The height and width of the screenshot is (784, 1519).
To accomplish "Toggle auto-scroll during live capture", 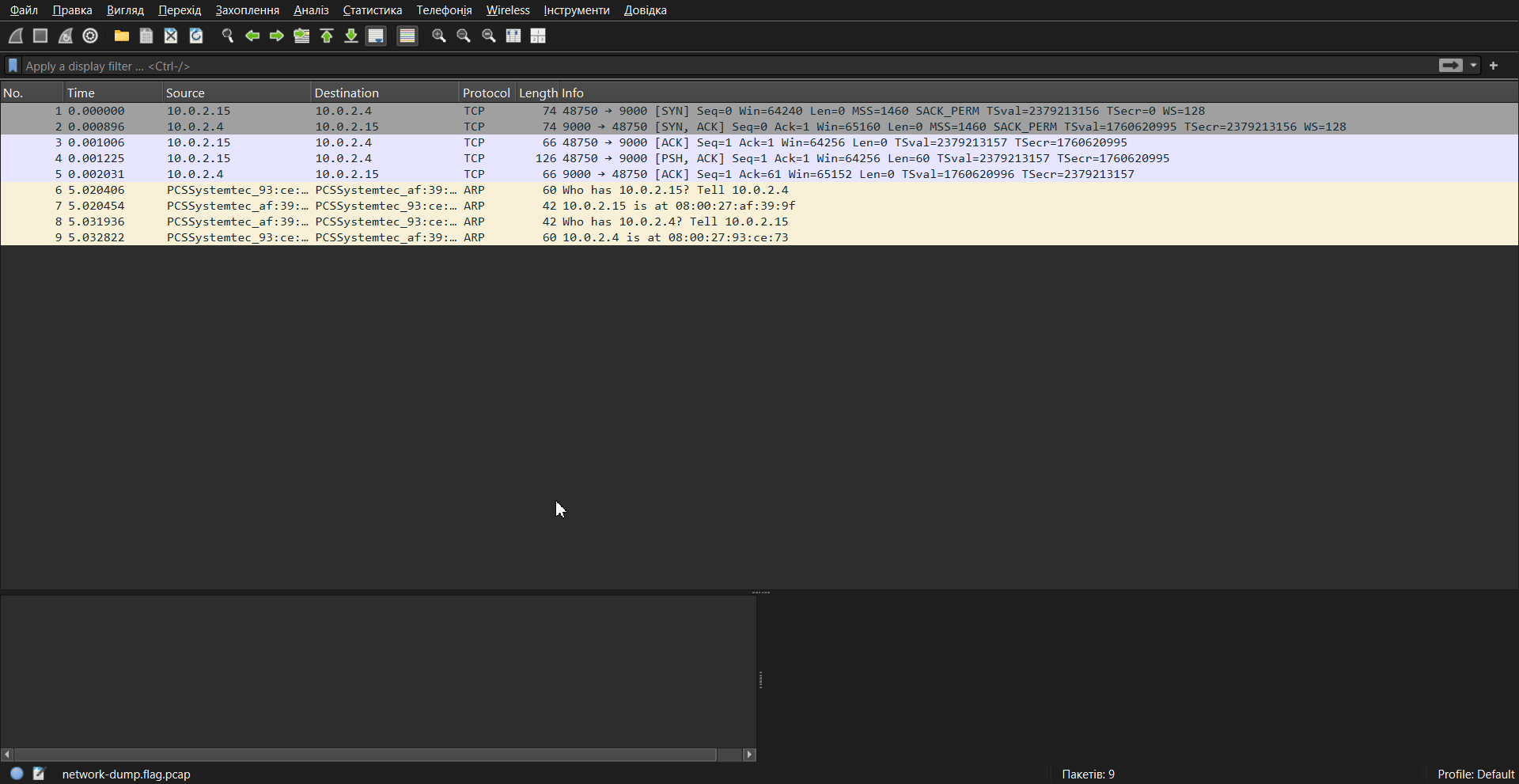I will [x=376, y=36].
